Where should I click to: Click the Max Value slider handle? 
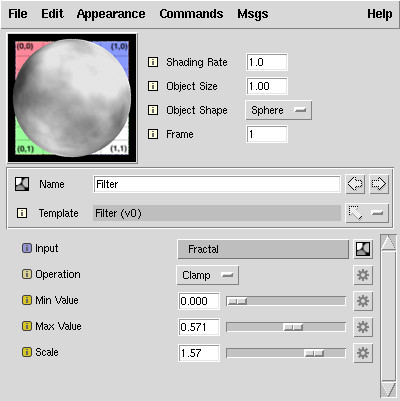point(293,327)
